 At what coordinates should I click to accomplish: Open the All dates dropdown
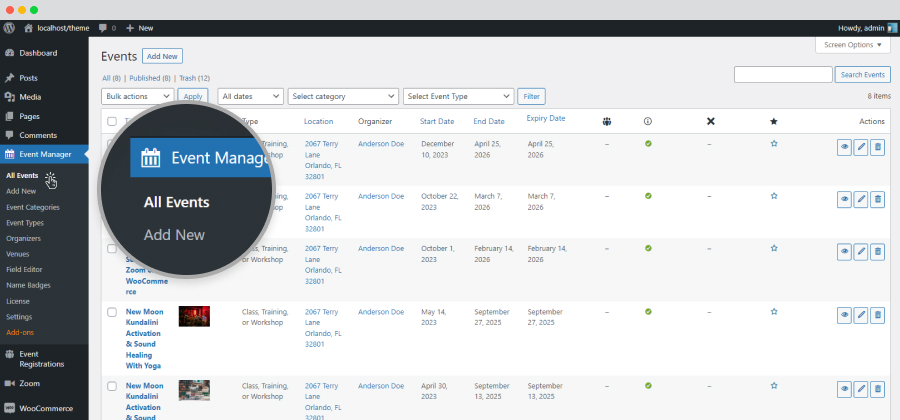click(251, 96)
